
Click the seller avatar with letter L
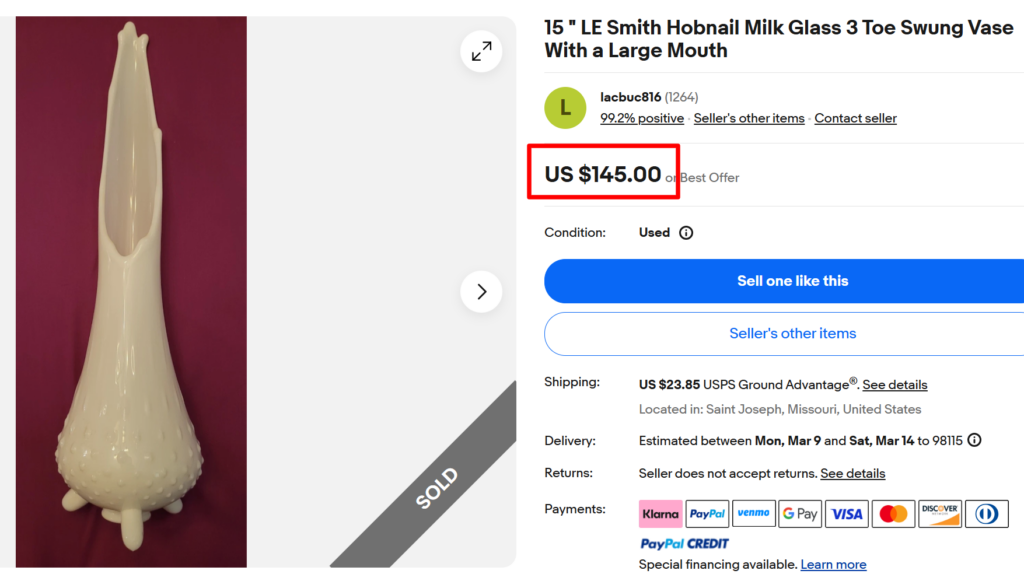point(565,108)
